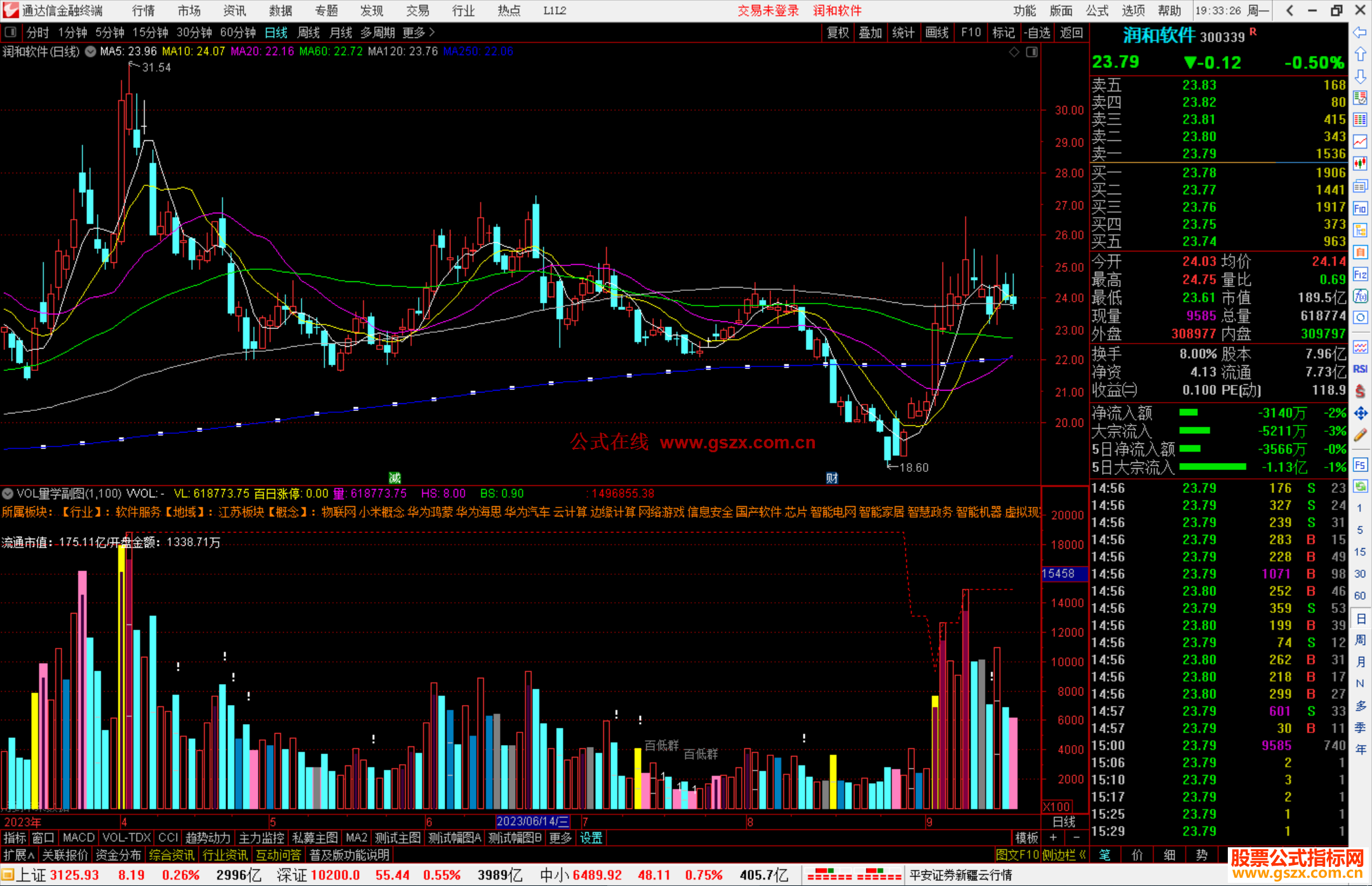Click the back arrow sidebar icon
Image resolution: width=1372 pixels, height=886 pixels.
tap(1360, 32)
